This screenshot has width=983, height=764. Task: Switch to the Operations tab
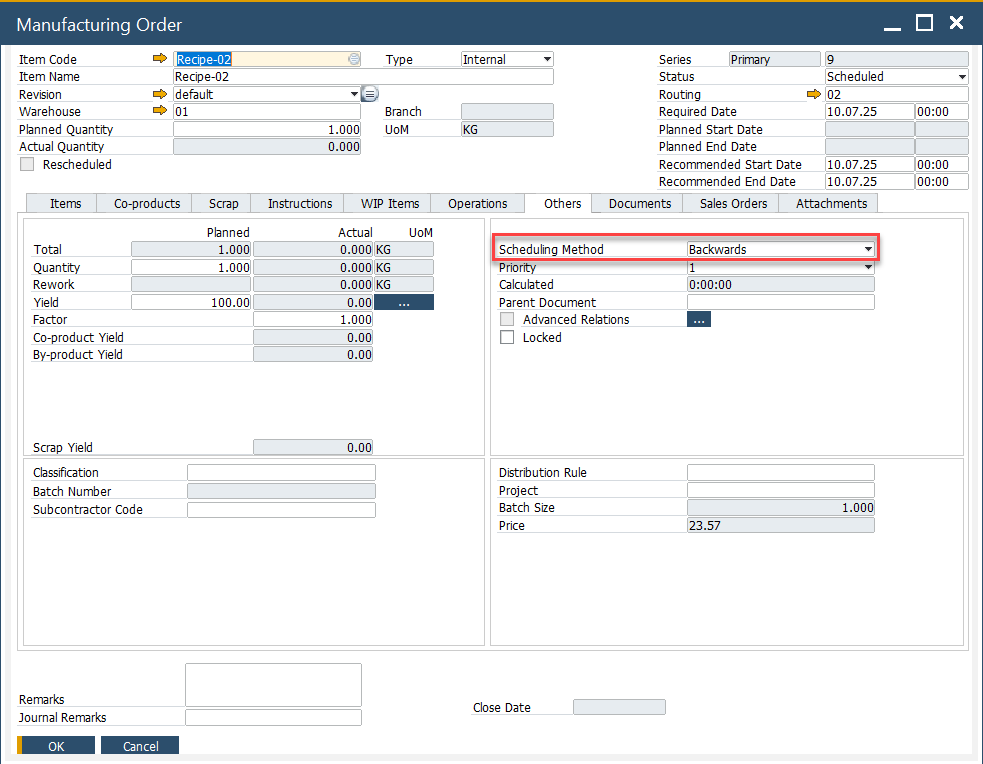click(477, 203)
